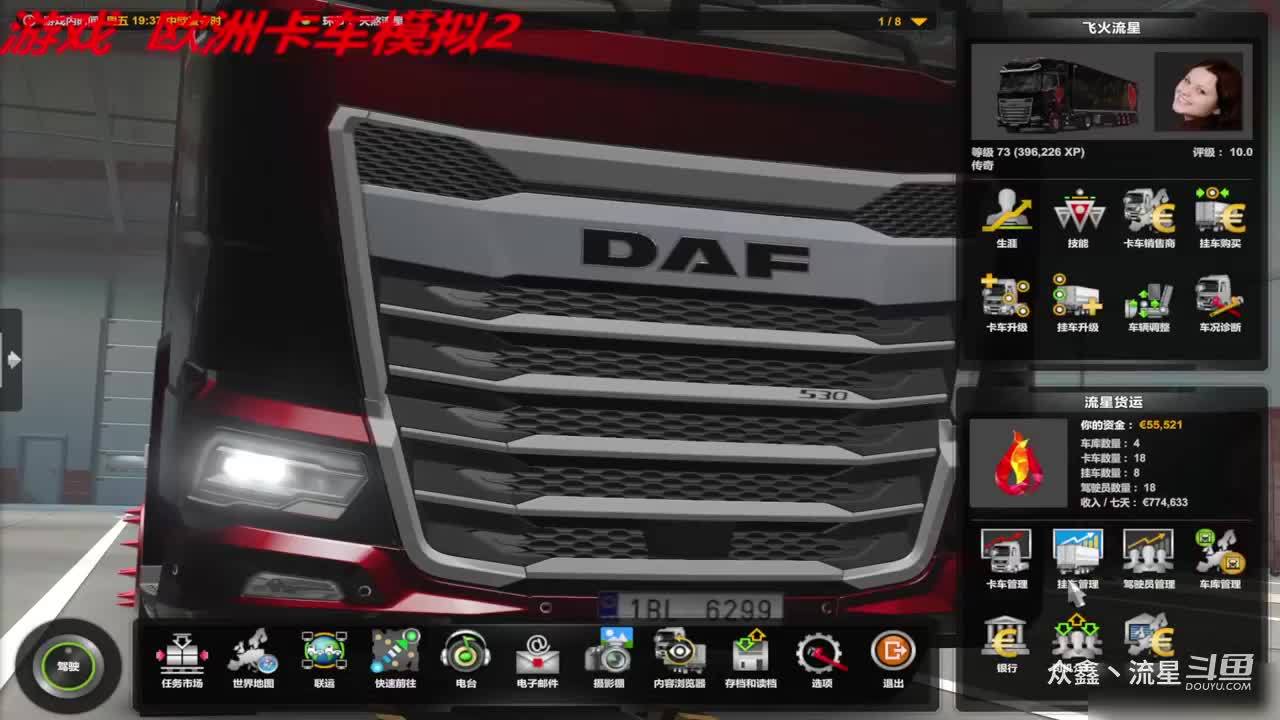1280x720 pixels.
Task: Click 收入 / 七天 €774,633 income
Action: pyautogui.click(x=1134, y=503)
